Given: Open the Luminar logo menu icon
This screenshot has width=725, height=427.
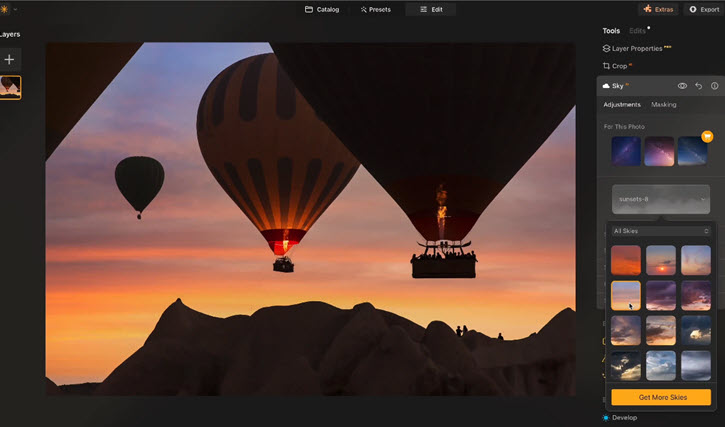Looking at the screenshot, I should click(4, 9).
